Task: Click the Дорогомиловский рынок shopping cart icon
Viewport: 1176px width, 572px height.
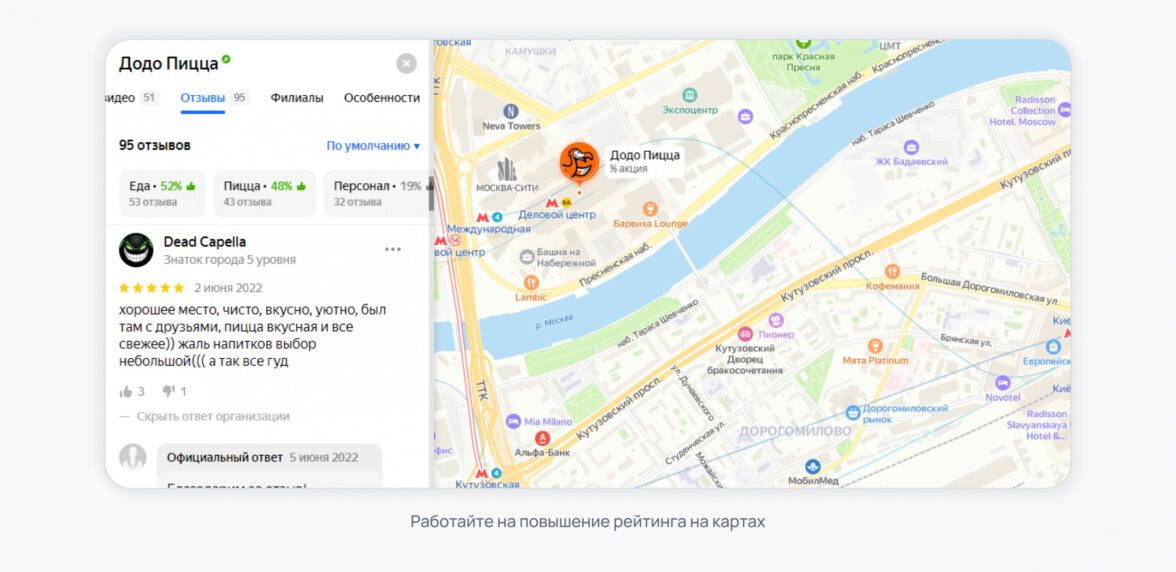Action: coord(853,412)
